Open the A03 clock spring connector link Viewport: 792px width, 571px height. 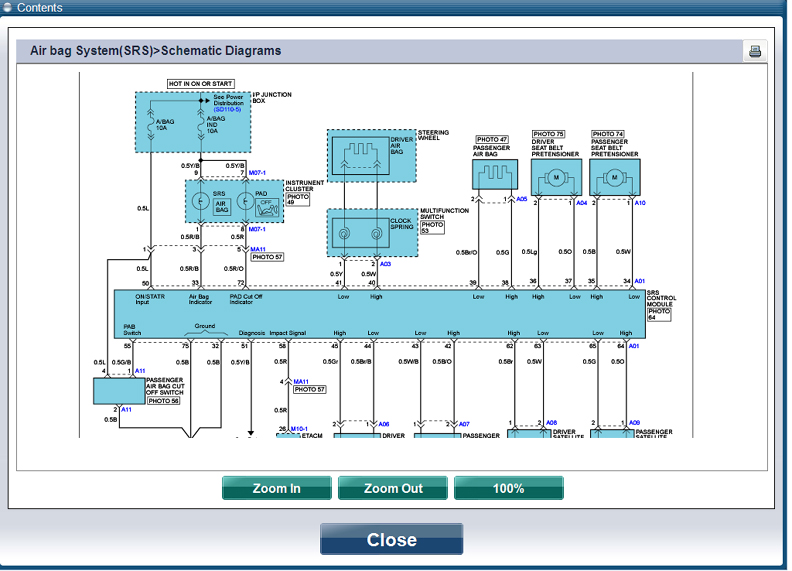point(385,264)
